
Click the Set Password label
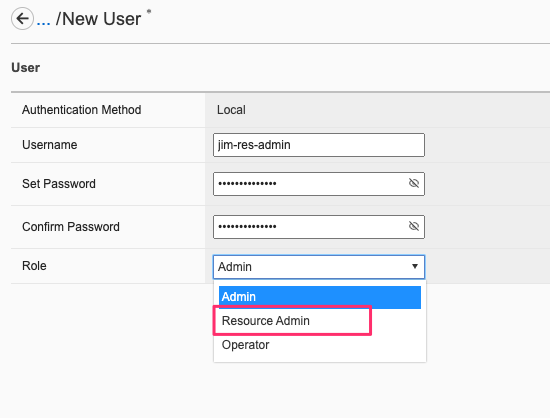59,184
